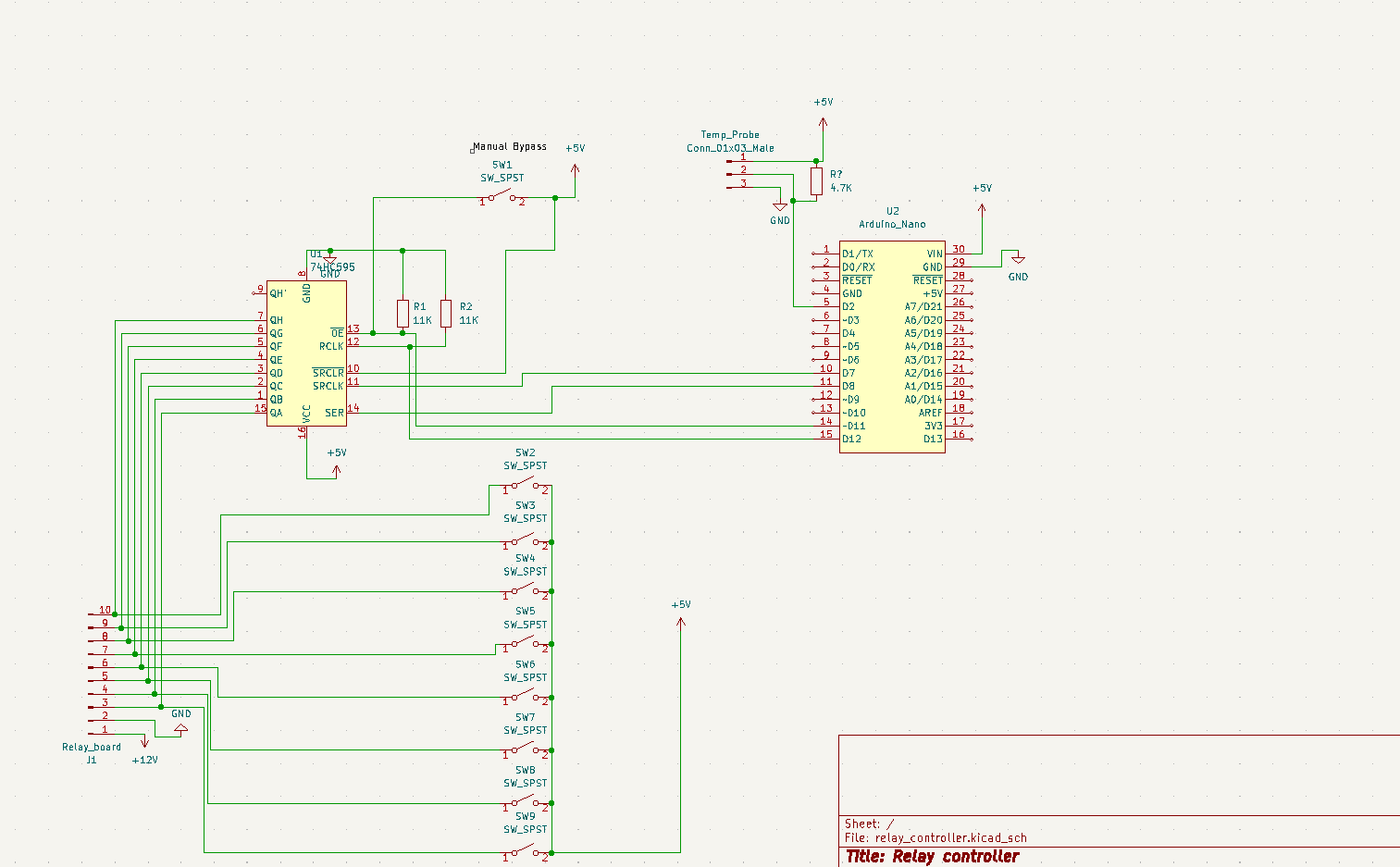
Task: Select the SW3 switch symbol
Action: (x=526, y=540)
